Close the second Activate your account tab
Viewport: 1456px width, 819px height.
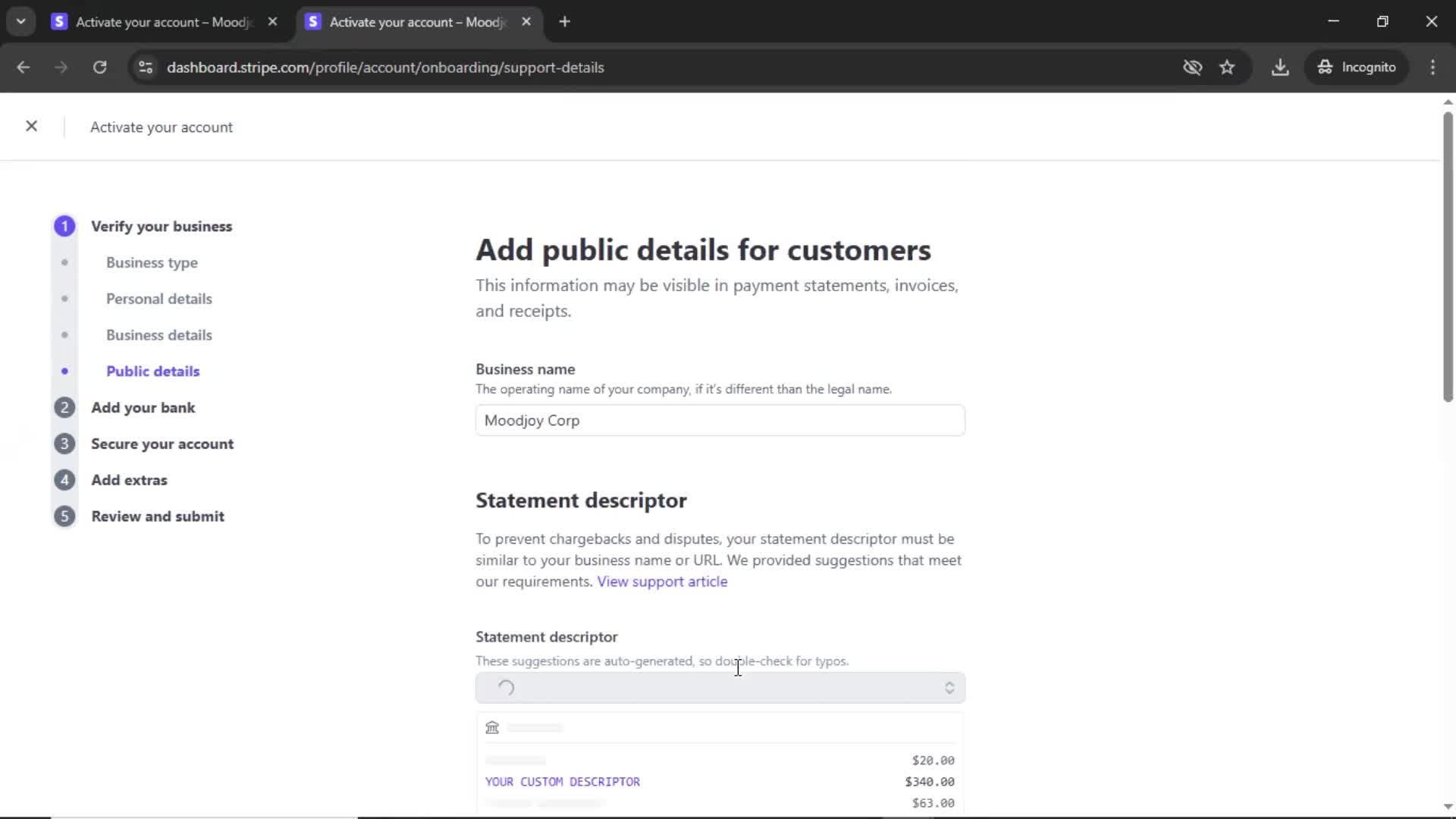point(526,22)
